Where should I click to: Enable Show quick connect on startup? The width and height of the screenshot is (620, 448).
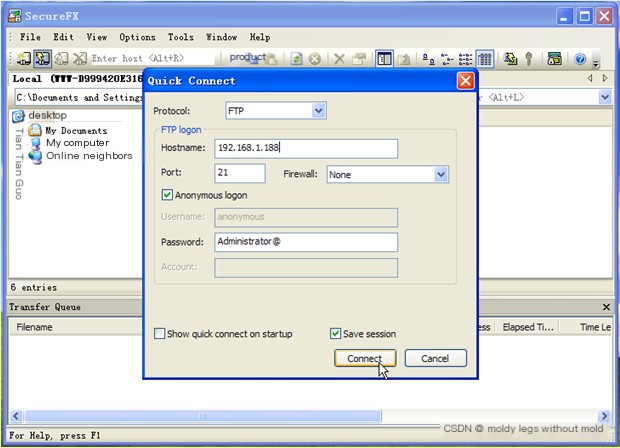[159, 333]
